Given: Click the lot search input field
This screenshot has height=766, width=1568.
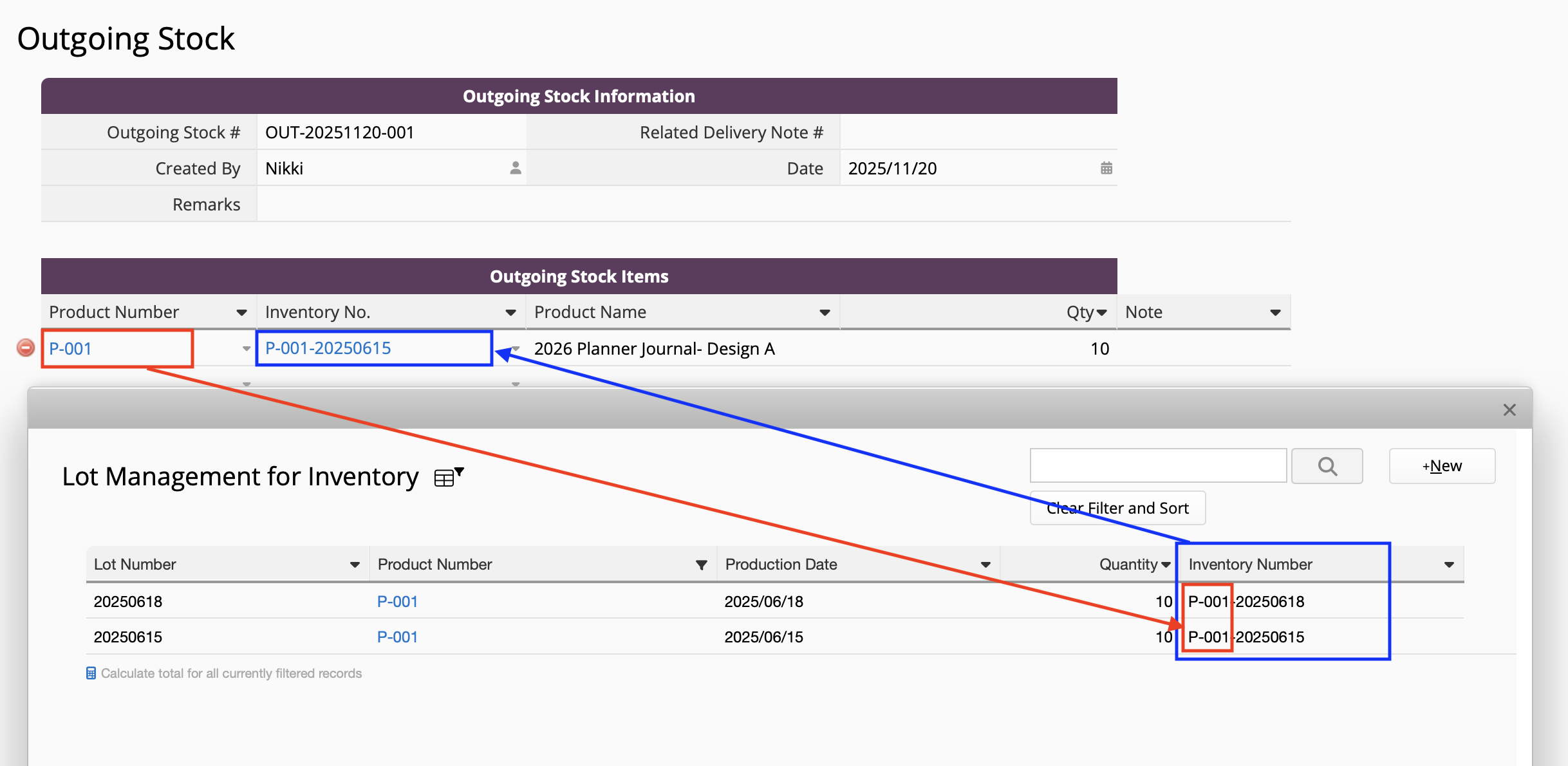Looking at the screenshot, I should tap(1157, 466).
